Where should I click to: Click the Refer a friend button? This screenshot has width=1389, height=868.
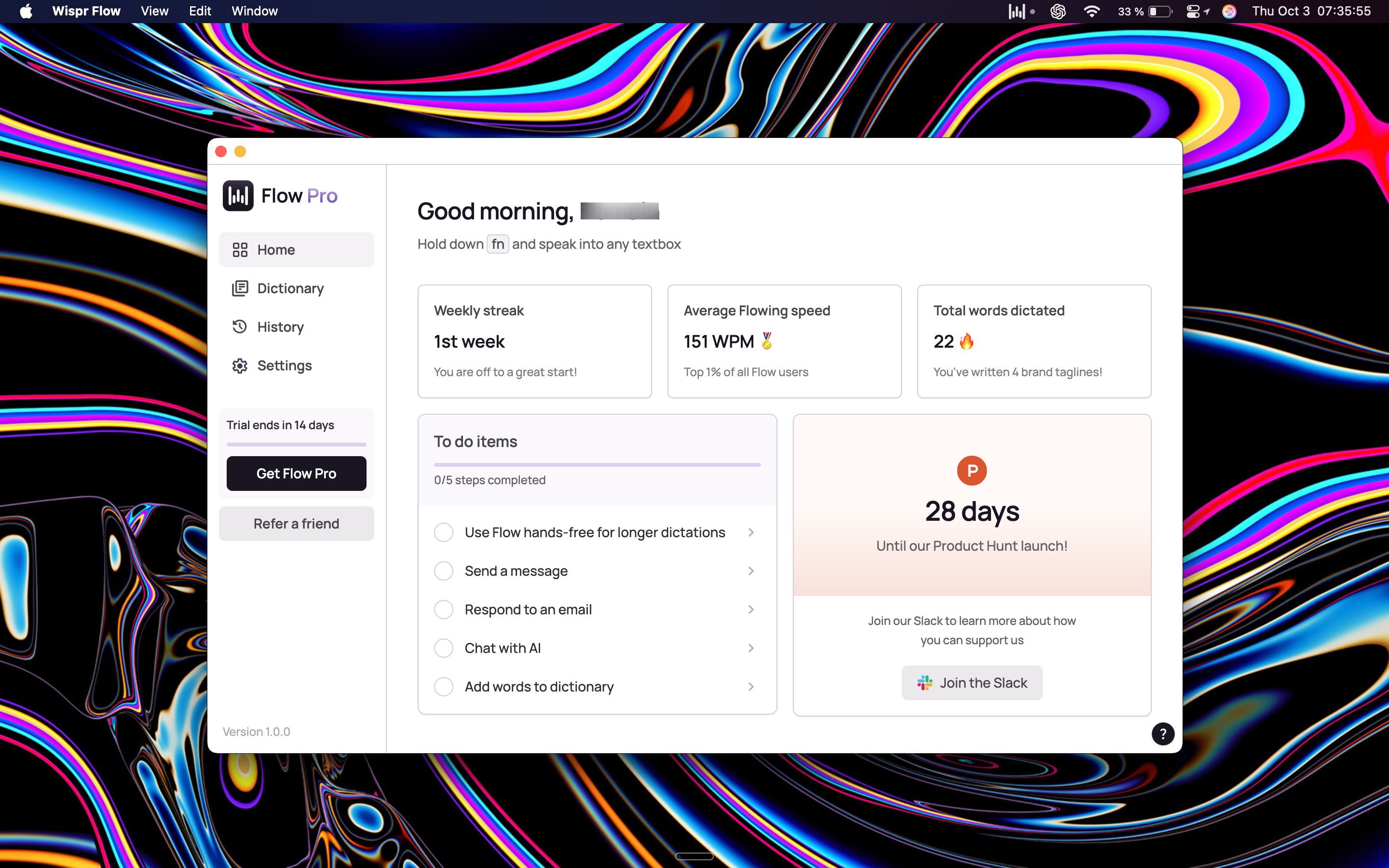click(296, 522)
